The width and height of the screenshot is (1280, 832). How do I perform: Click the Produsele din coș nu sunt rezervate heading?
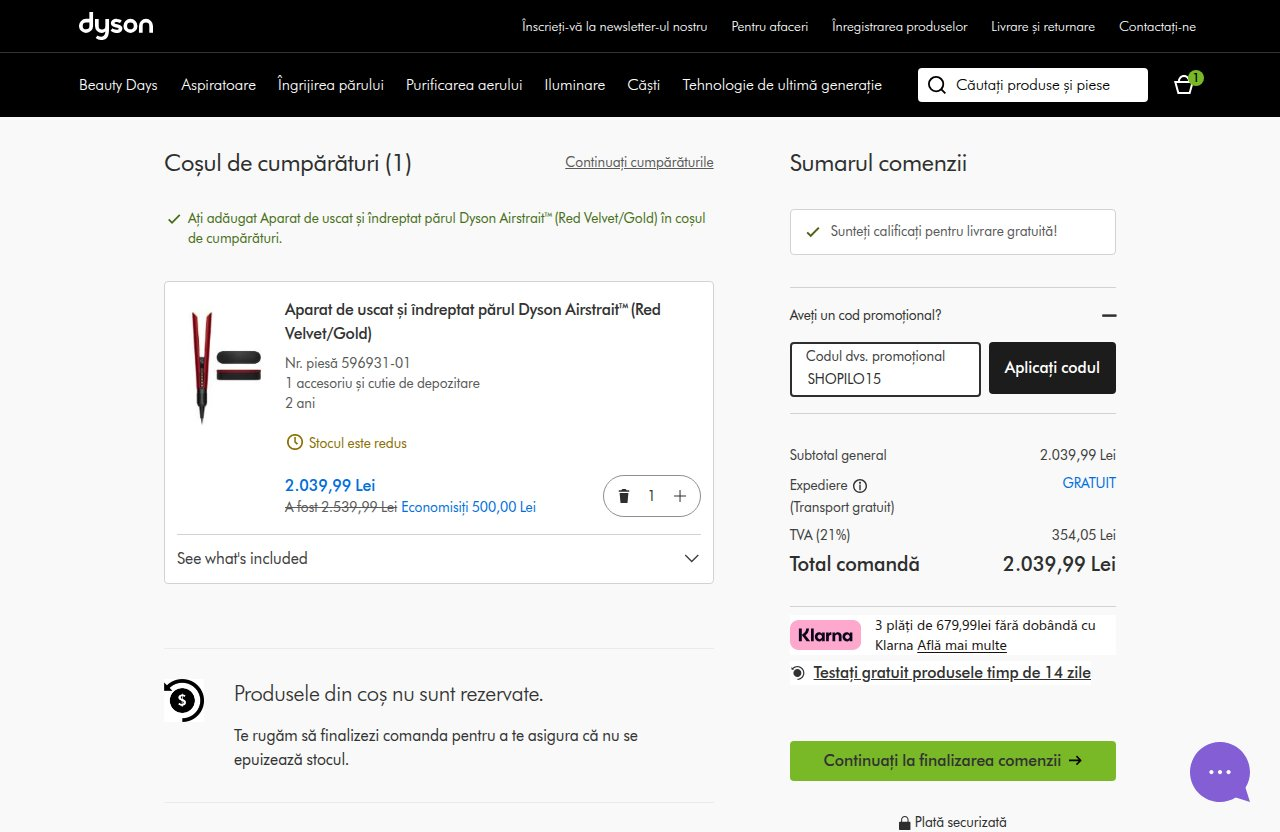click(389, 694)
